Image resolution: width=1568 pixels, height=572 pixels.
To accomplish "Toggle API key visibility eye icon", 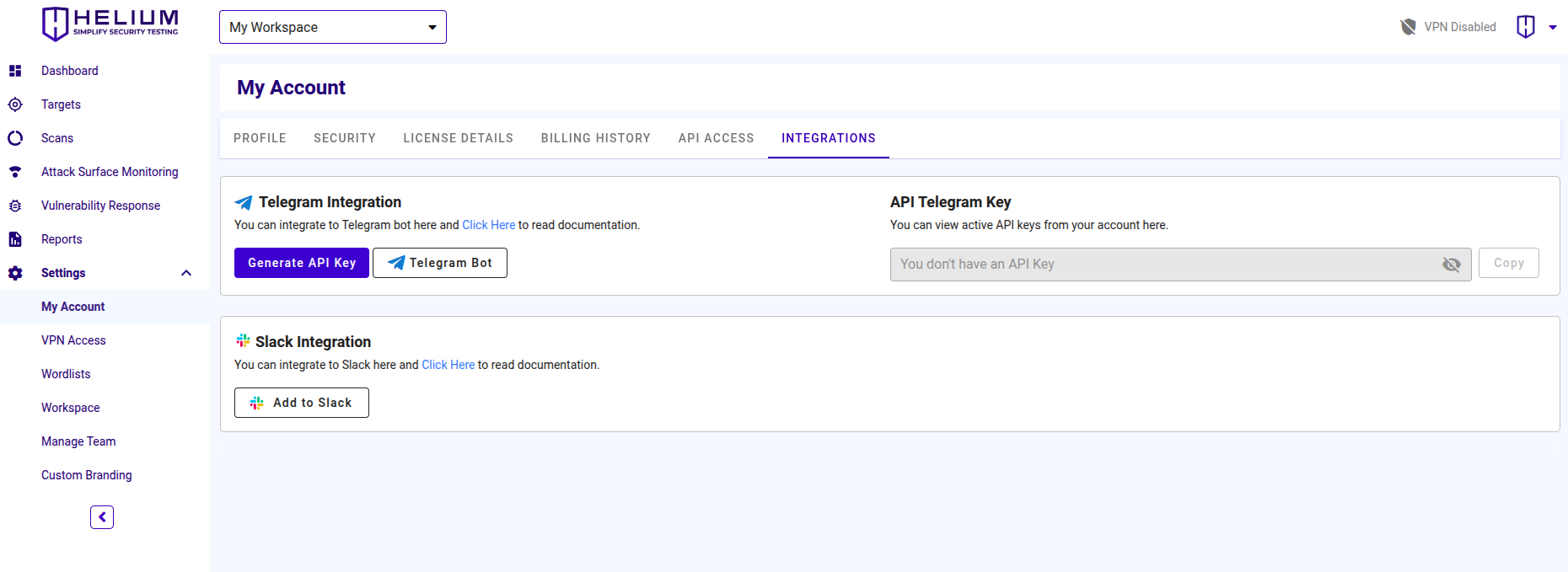I will [x=1452, y=265].
